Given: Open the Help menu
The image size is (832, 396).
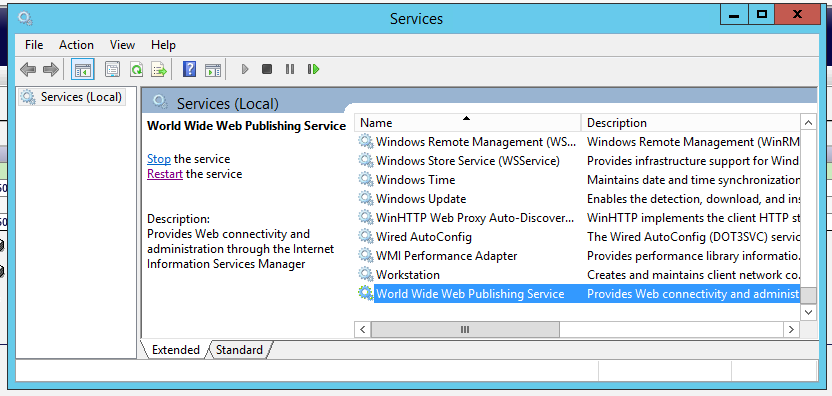Looking at the screenshot, I should click(x=163, y=45).
